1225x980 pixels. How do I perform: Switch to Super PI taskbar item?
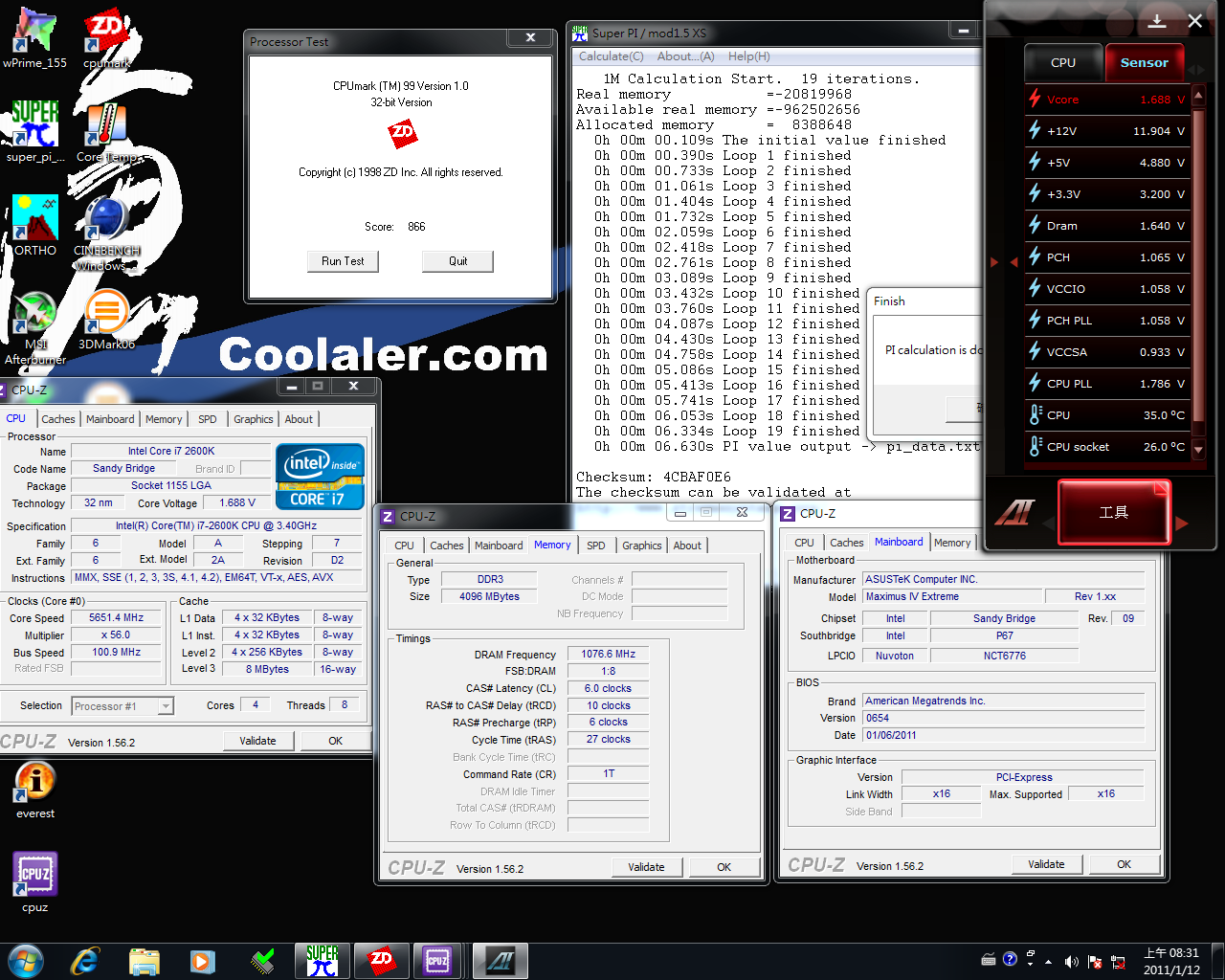point(323,961)
